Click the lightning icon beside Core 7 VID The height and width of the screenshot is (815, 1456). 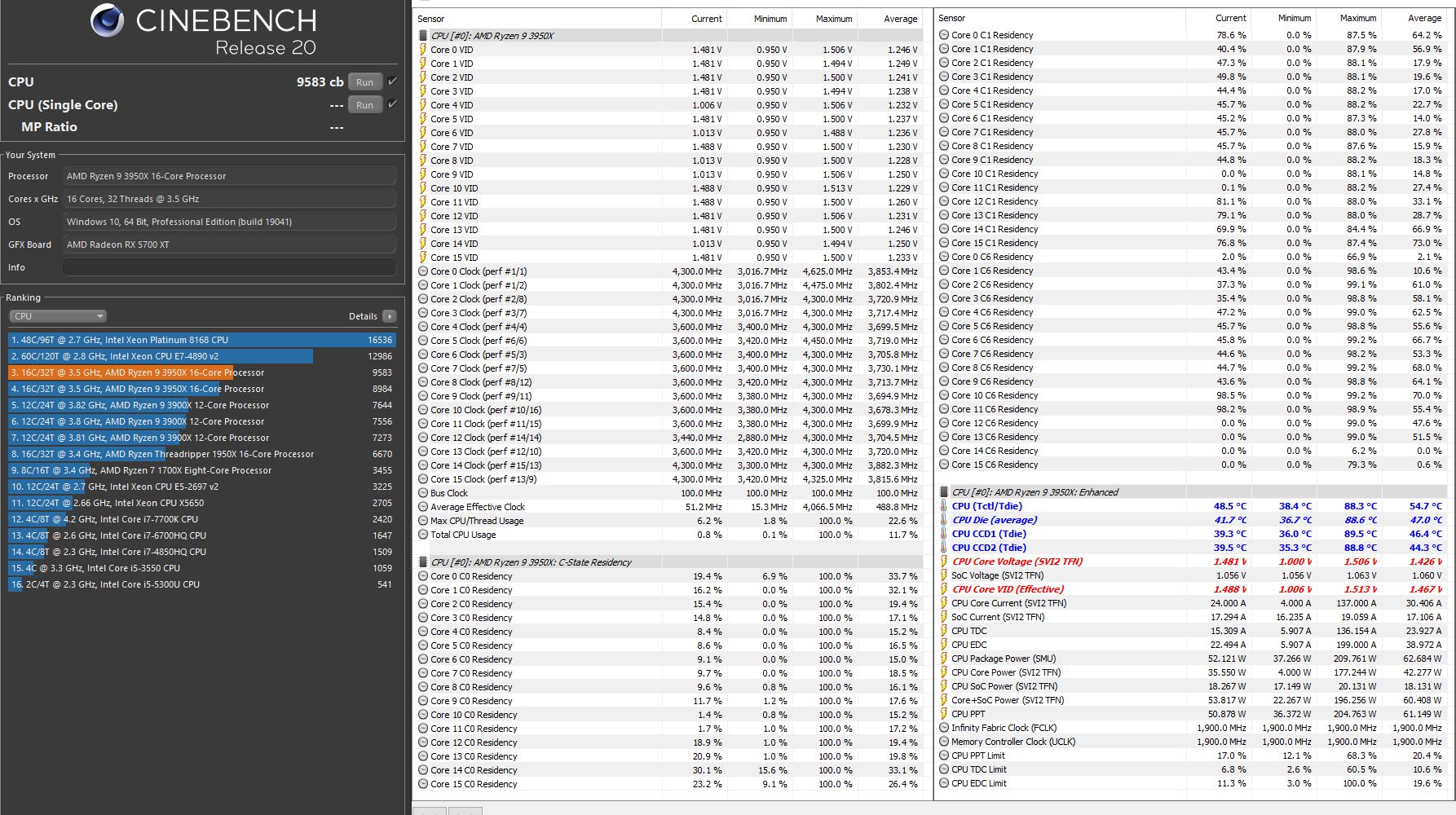[x=422, y=147]
